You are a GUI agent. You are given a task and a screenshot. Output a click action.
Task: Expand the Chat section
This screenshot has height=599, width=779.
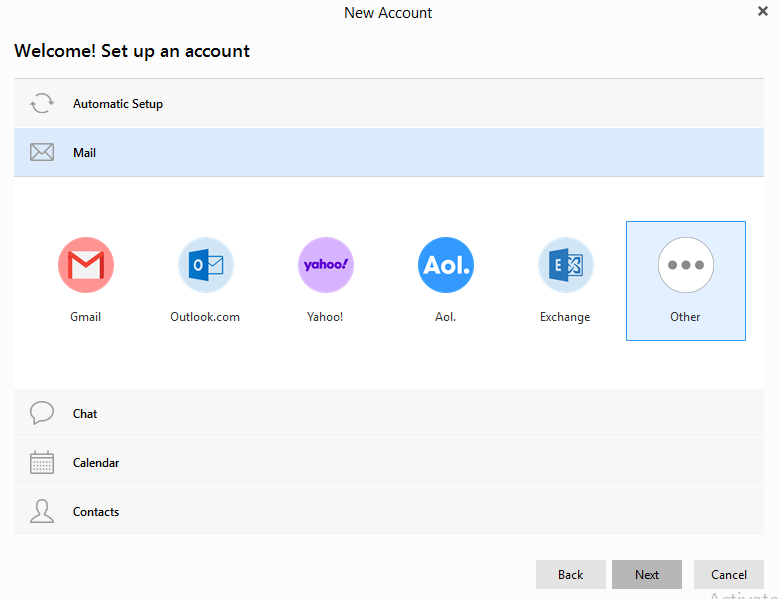[400, 413]
